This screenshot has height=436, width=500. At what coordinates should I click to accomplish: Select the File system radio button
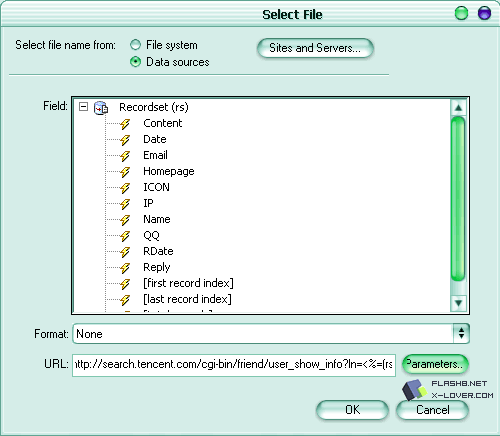click(135, 45)
